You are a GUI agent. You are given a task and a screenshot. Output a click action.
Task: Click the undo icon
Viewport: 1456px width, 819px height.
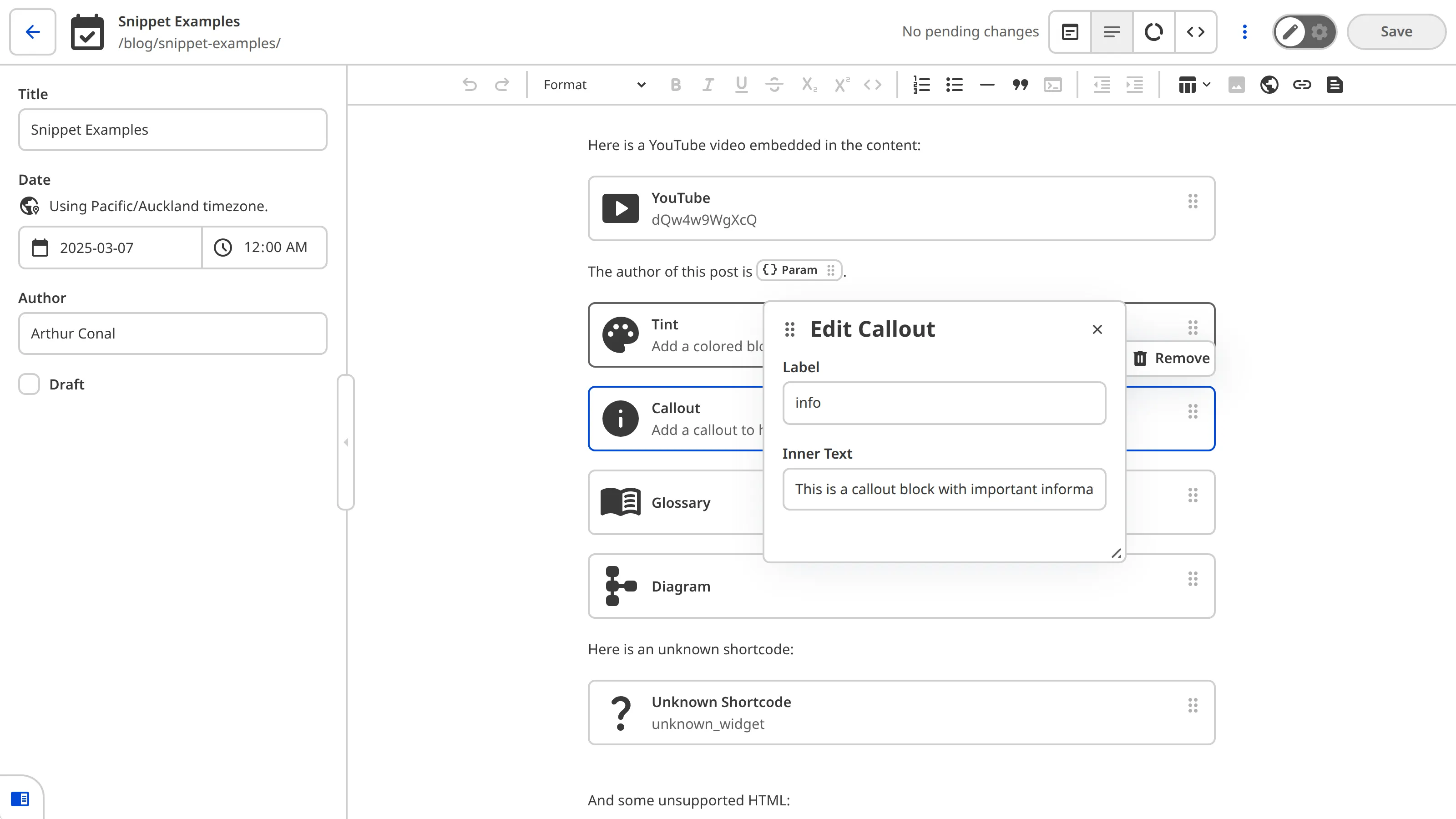click(x=469, y=85)
